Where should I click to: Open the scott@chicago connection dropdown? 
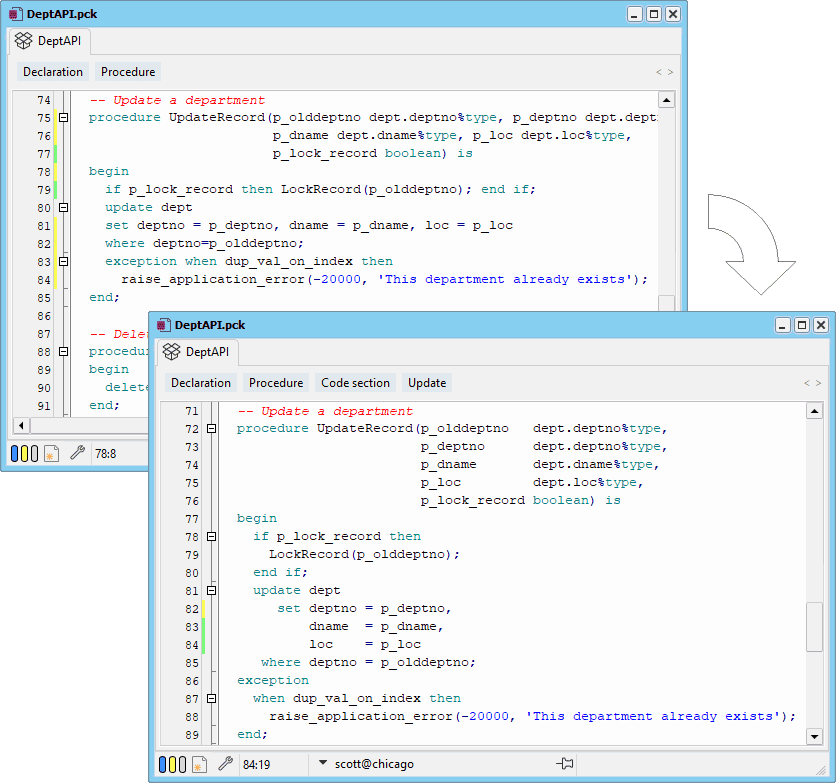tap(323, 763)
